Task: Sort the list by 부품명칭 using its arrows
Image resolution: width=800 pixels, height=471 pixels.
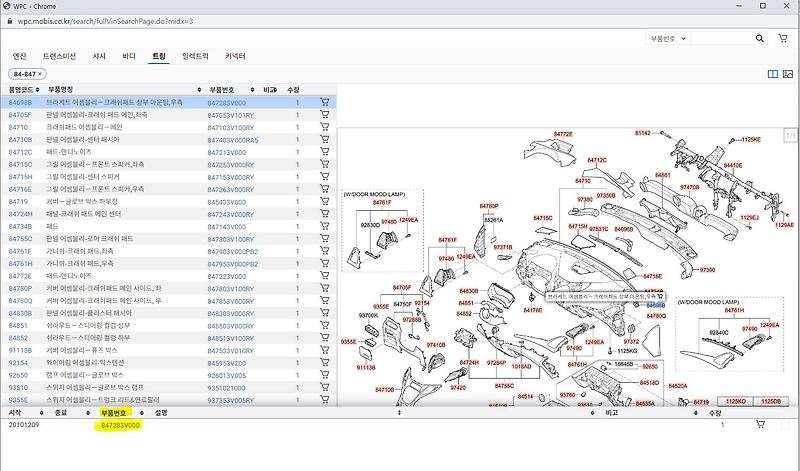Action: [x=199, y=89]
